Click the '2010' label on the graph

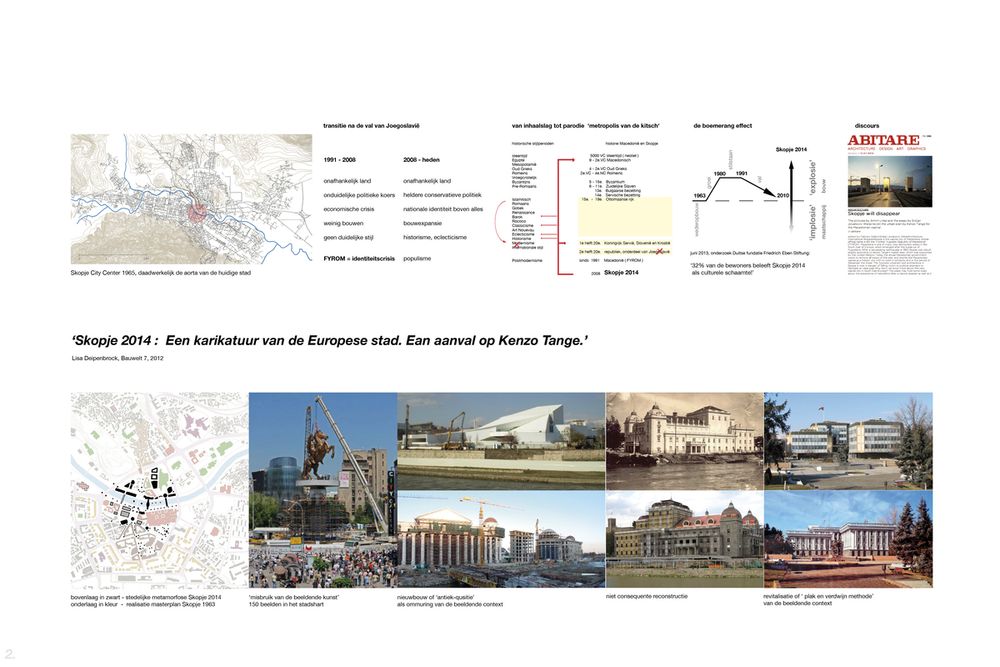tap(783, 196)
